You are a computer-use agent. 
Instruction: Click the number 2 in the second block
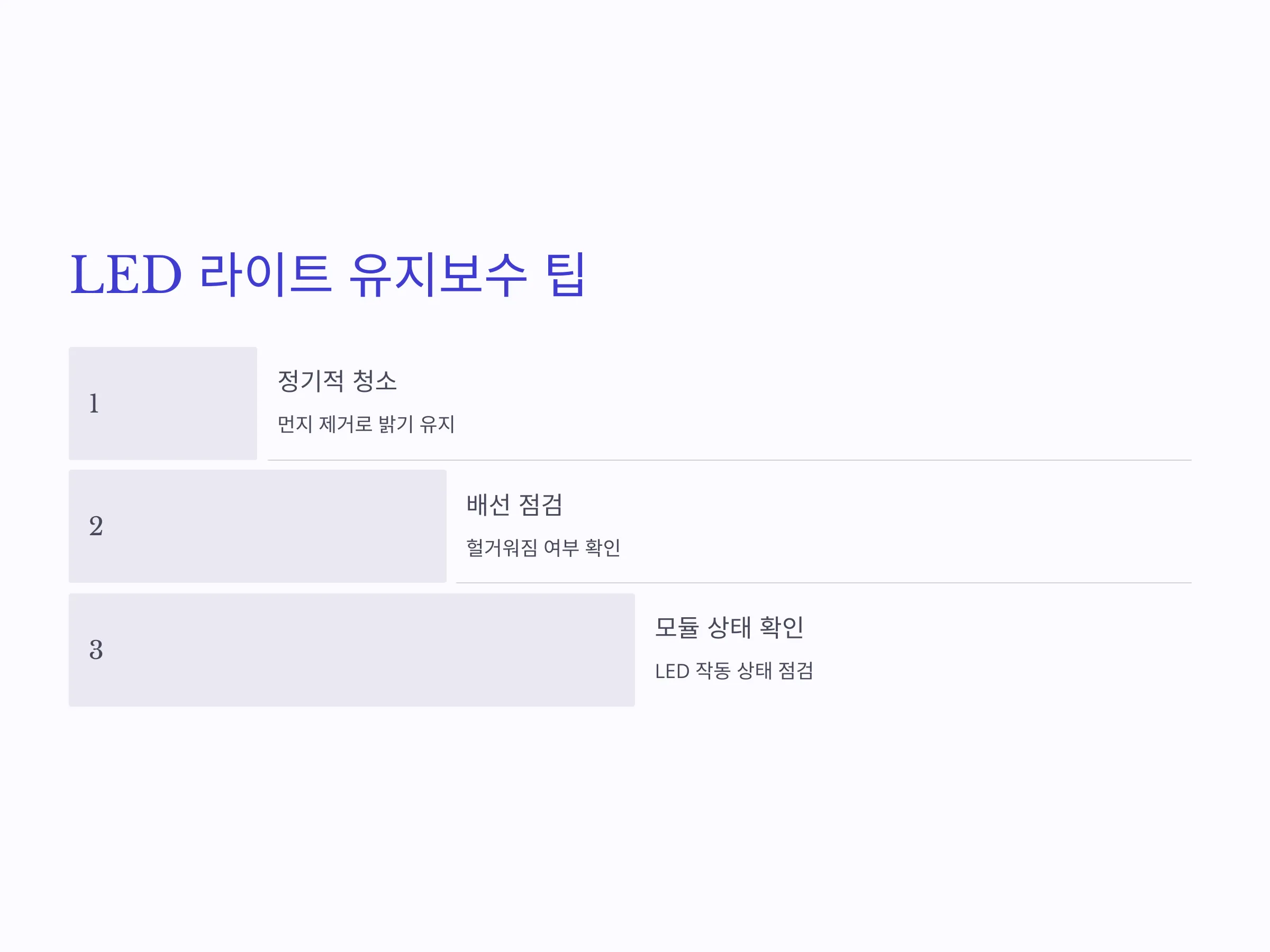96,526
